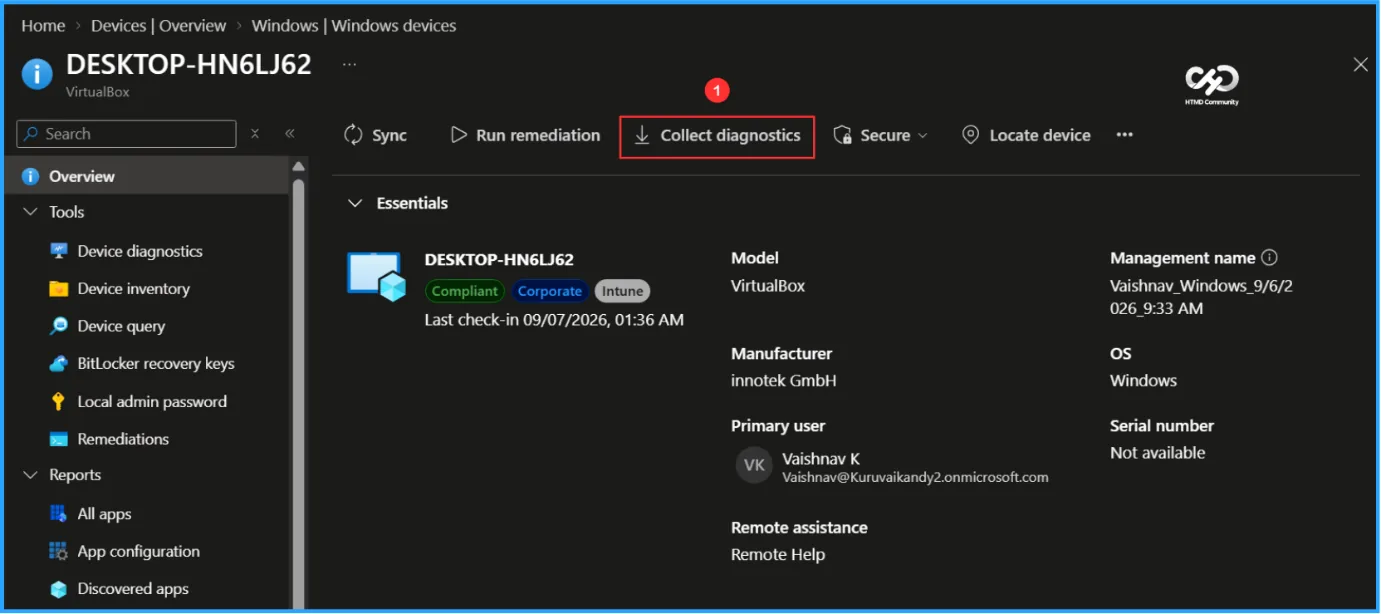Click the Locate device button label

1040,135
